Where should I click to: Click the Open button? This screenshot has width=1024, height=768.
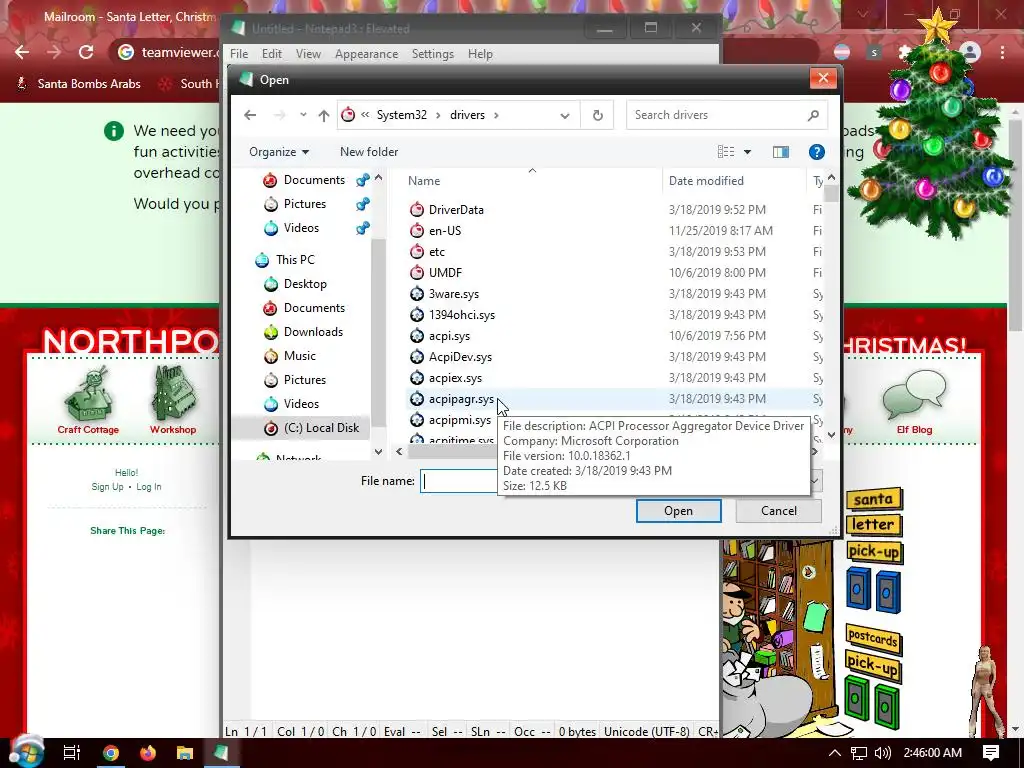click(x=679, y=511)
